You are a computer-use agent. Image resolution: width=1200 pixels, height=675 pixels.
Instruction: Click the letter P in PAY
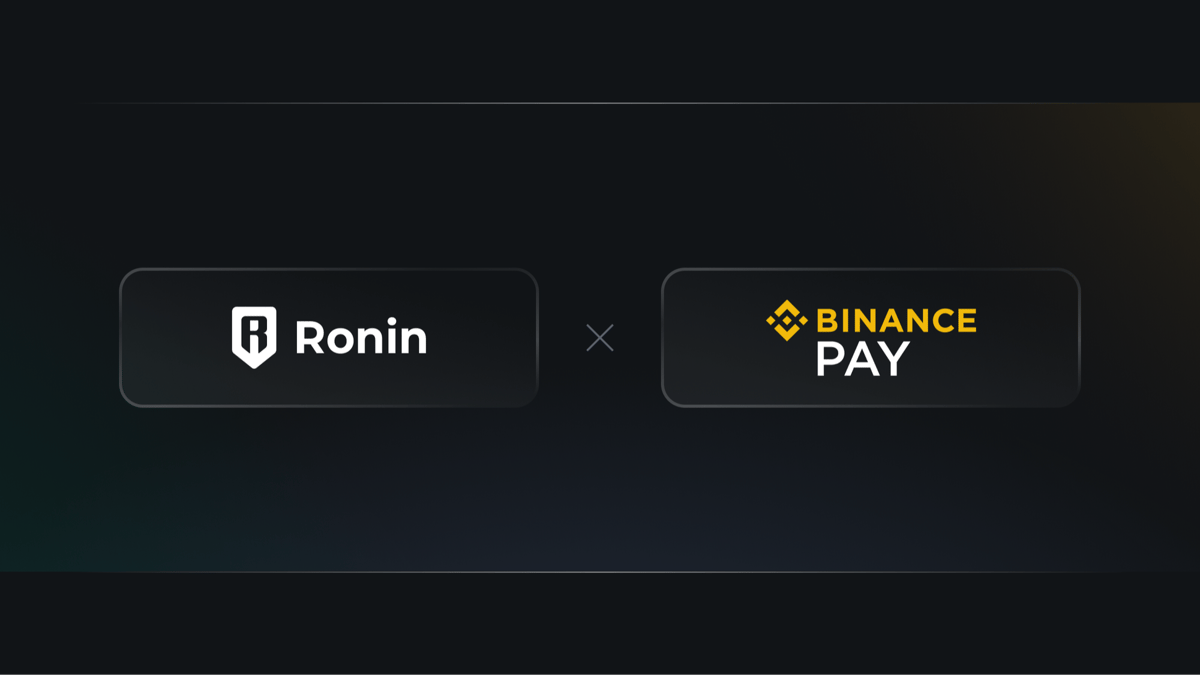[830, 359]
